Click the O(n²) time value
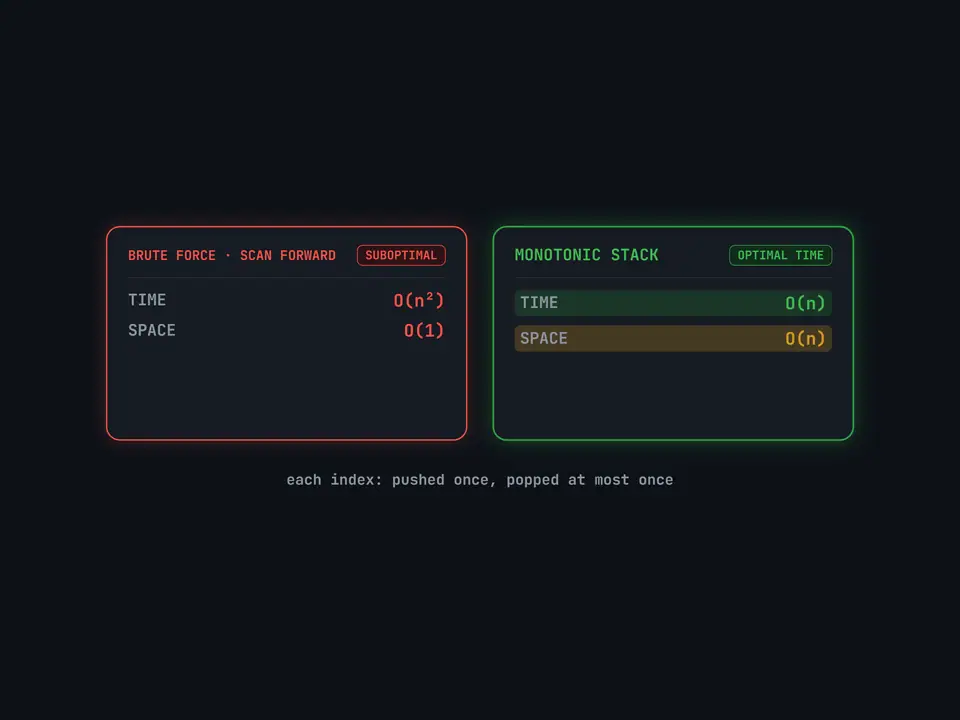 pos(418,300)
